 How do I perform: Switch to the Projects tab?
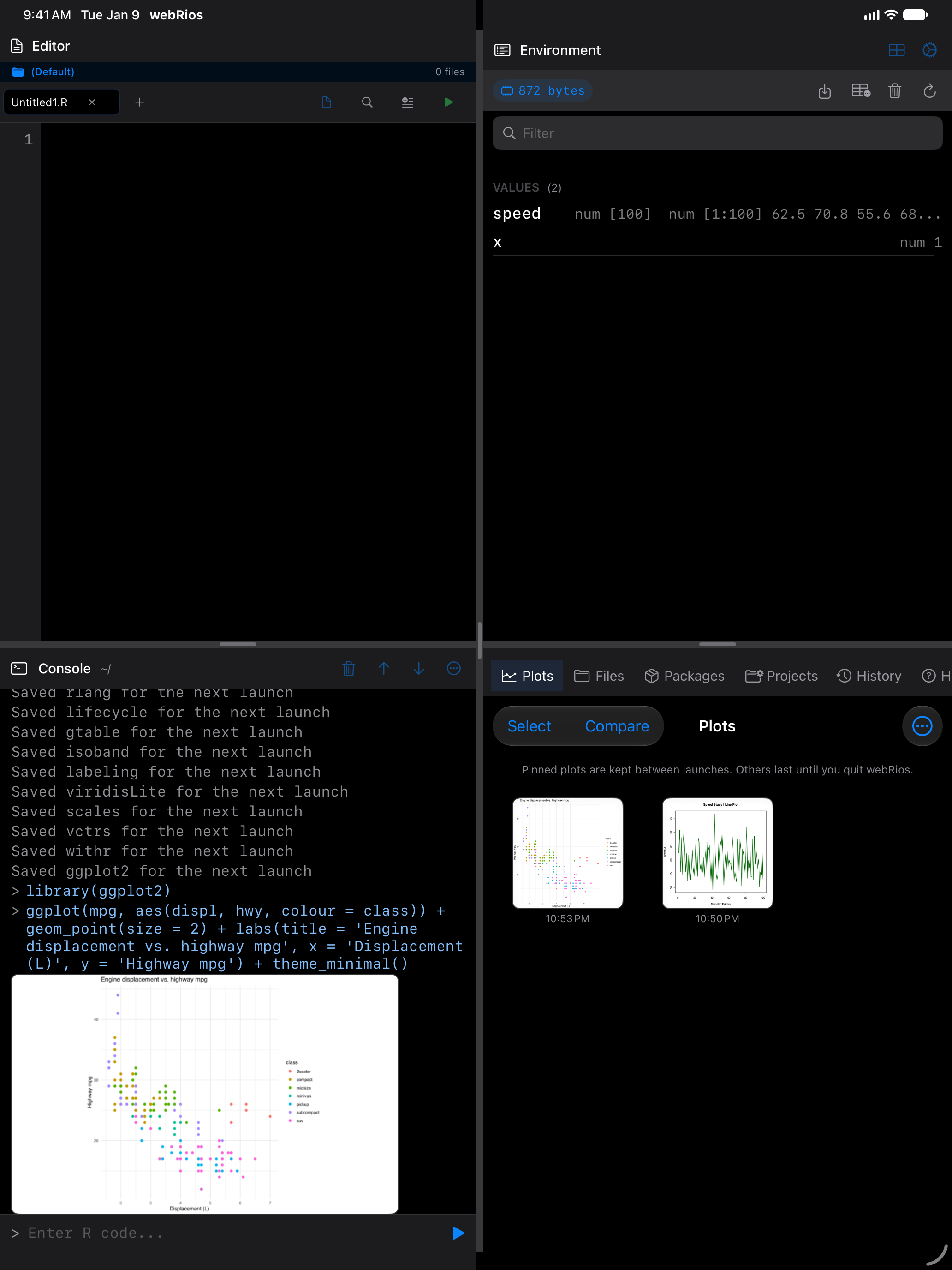click(781, 676)
